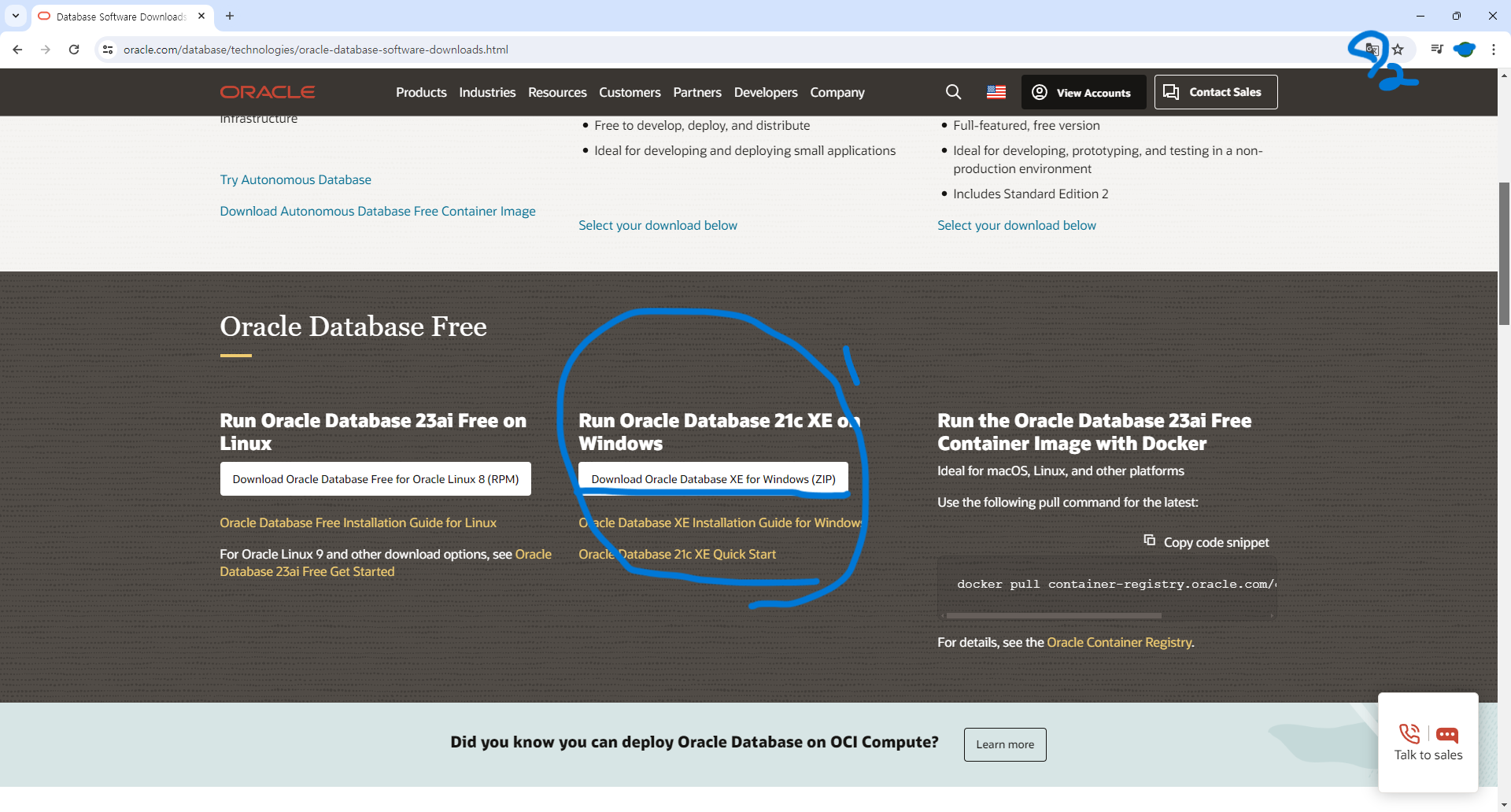This screenshot has width=1511, height=812.
Task: Click the blue browser profile icon
Action: click(x=1465, y=50)
